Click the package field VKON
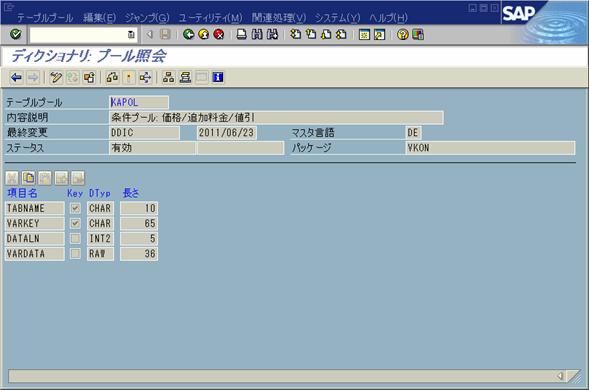Screen dimensions: 589x390 tap(490, 148)
